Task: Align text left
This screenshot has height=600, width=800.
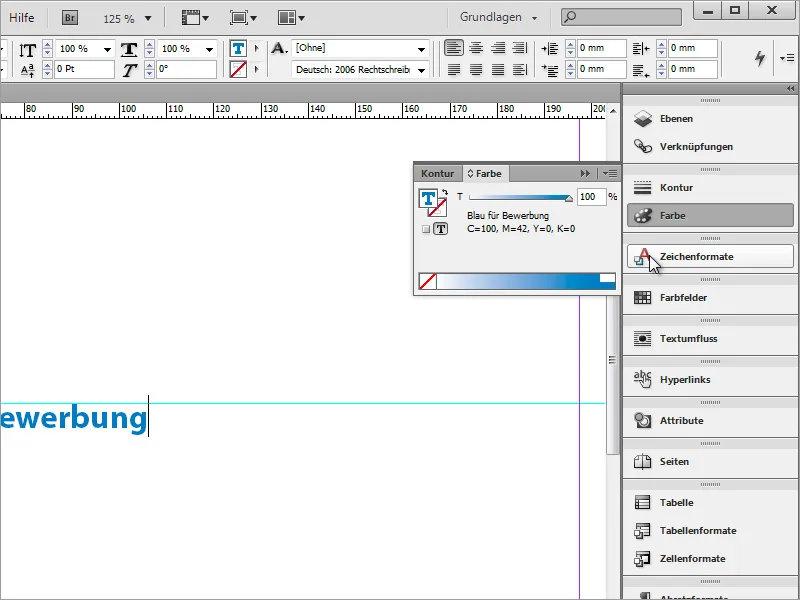Action: pyautogui.click(x=454, y=48)
